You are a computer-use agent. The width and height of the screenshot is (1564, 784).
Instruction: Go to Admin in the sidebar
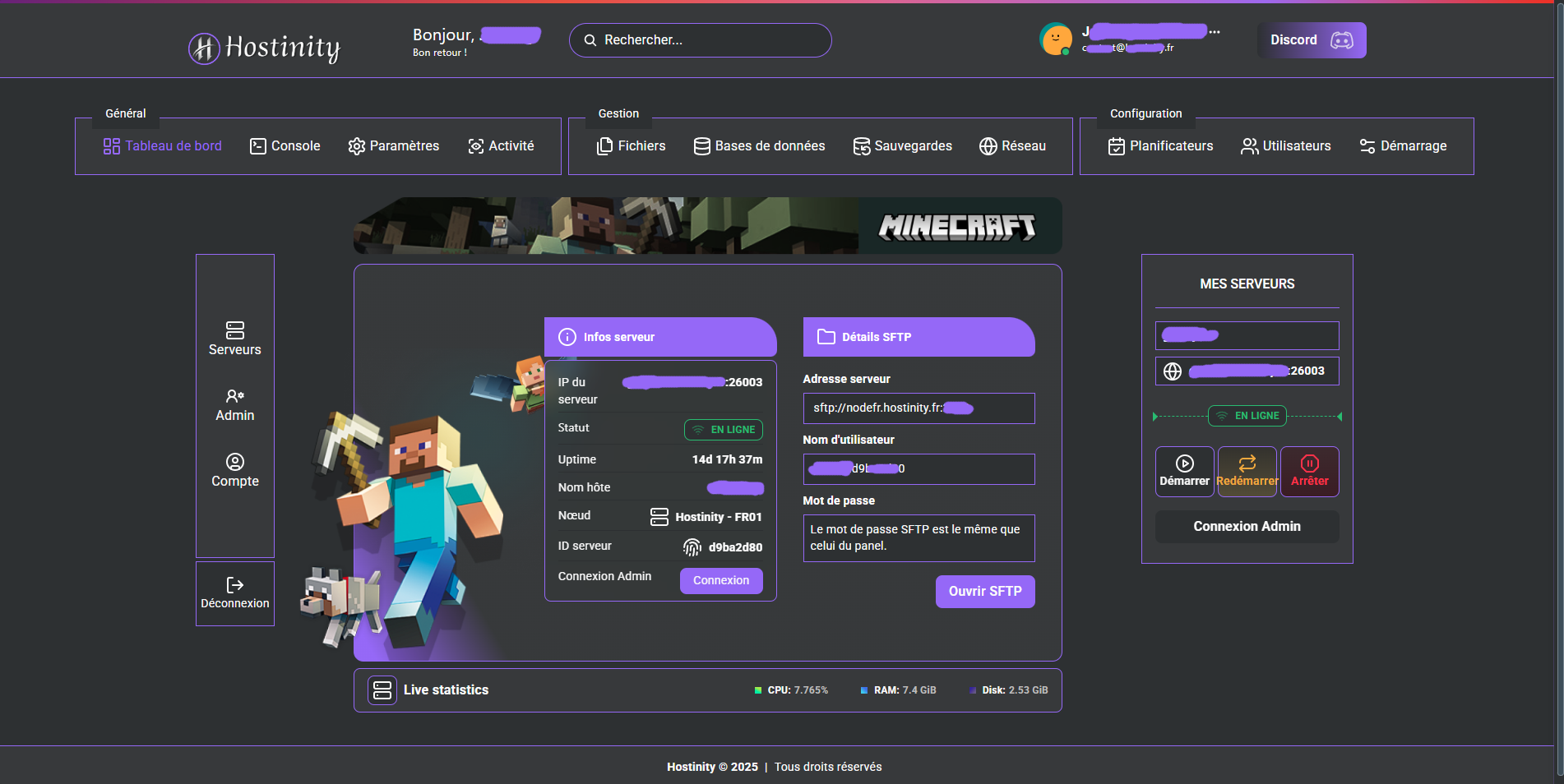235,405
